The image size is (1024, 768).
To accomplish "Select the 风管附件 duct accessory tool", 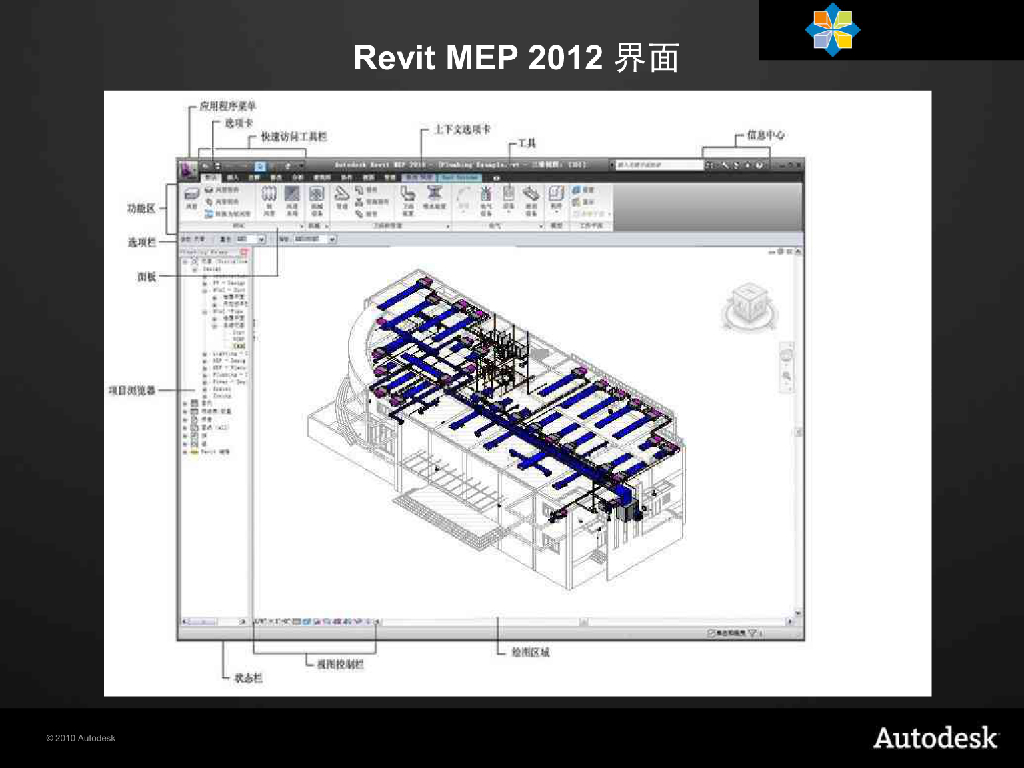I will (x=222, y=202).
